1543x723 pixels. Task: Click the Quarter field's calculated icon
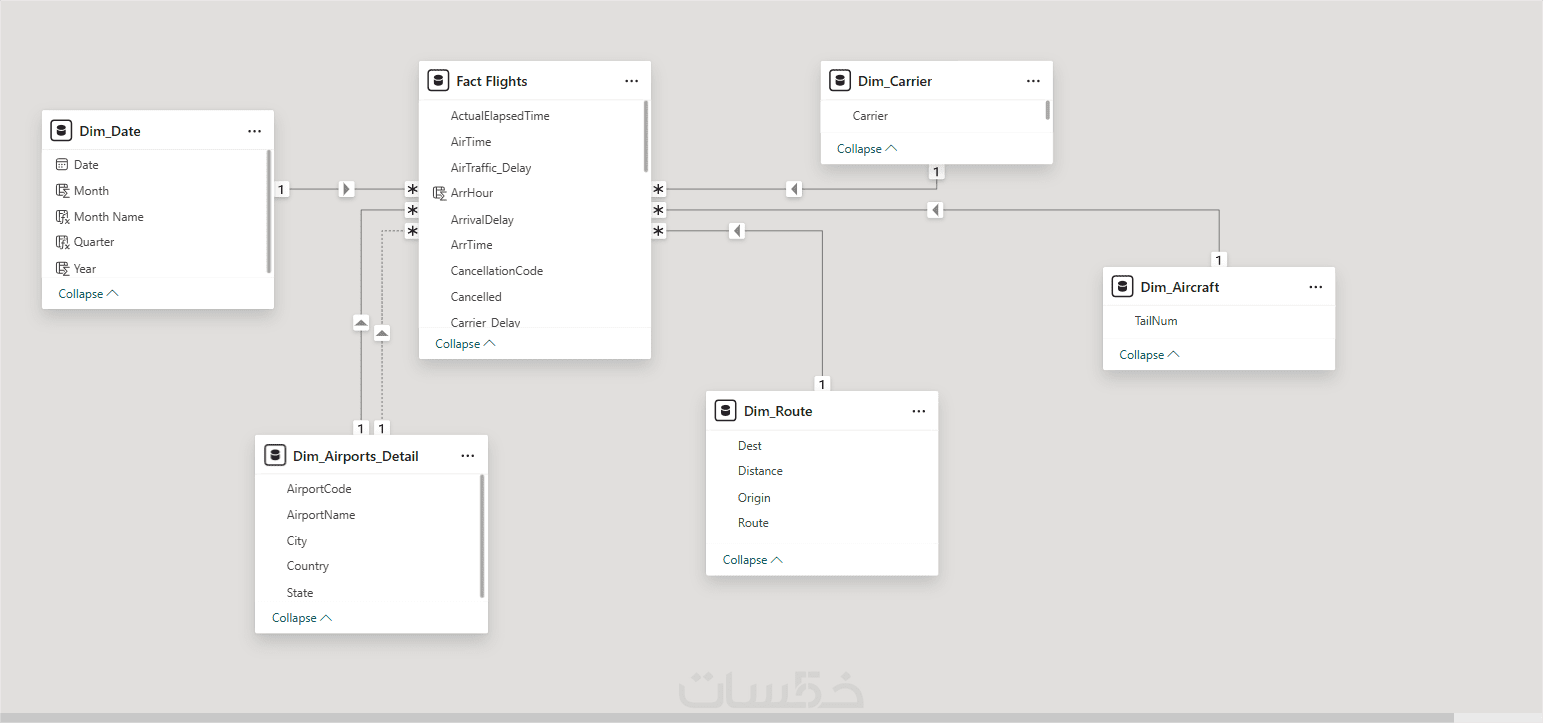click(x=62, y=242)
